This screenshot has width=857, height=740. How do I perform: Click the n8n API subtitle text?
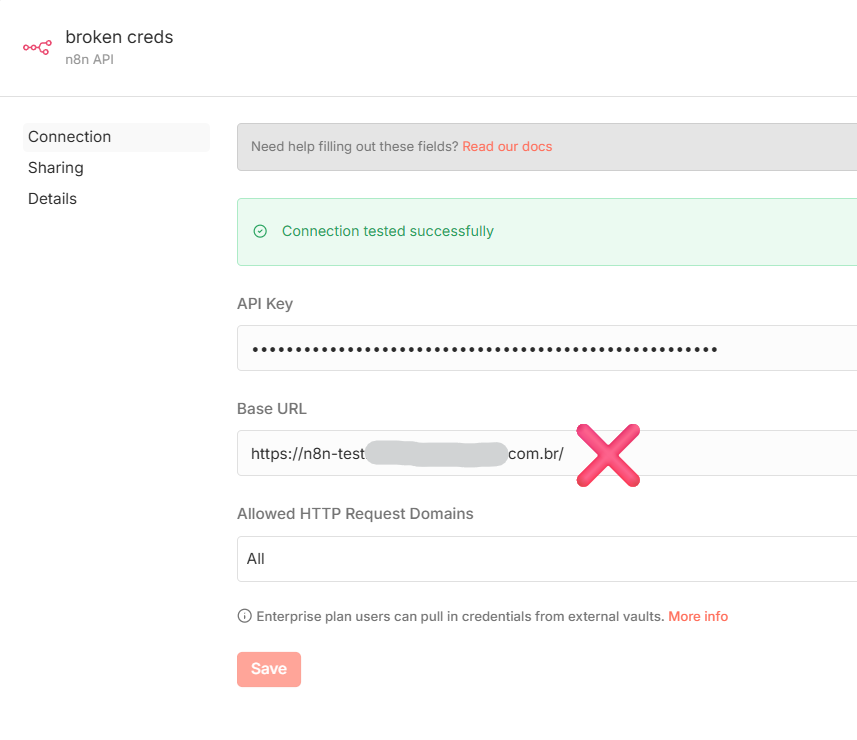(97, 60)
